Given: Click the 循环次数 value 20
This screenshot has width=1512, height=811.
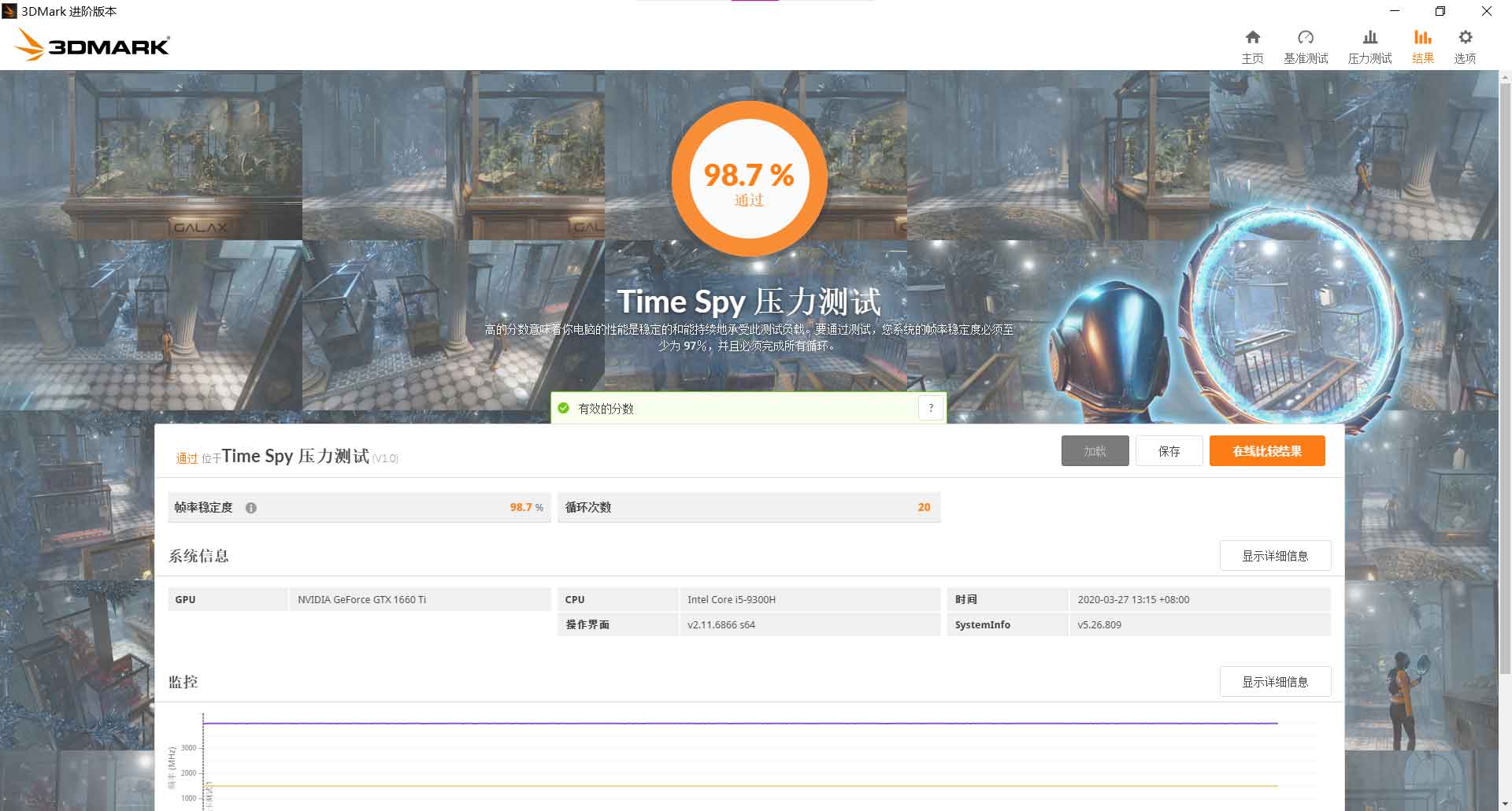Looking at the screenshot, I should pos(924,508).
